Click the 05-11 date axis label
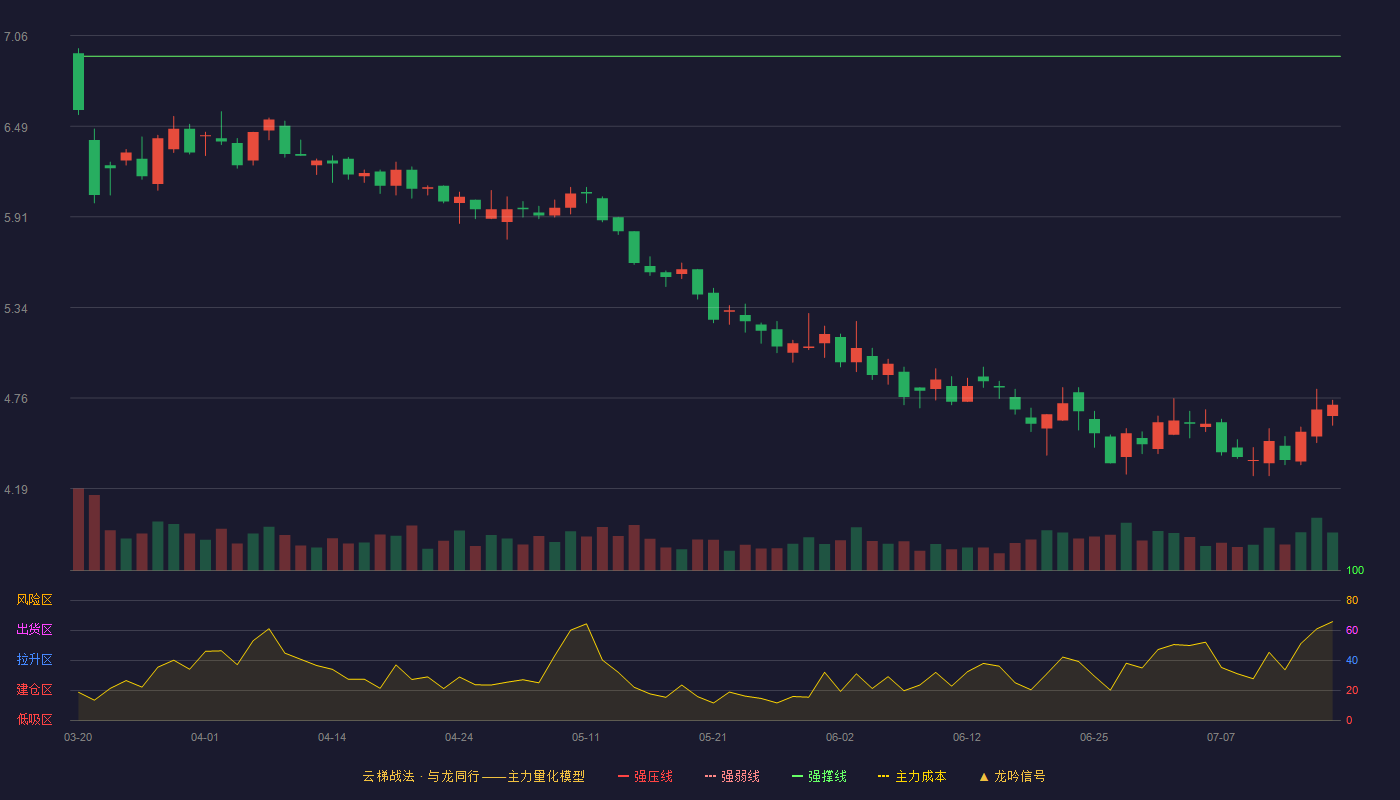Viewport: 1400px width, 800px height. click(586, 737)
